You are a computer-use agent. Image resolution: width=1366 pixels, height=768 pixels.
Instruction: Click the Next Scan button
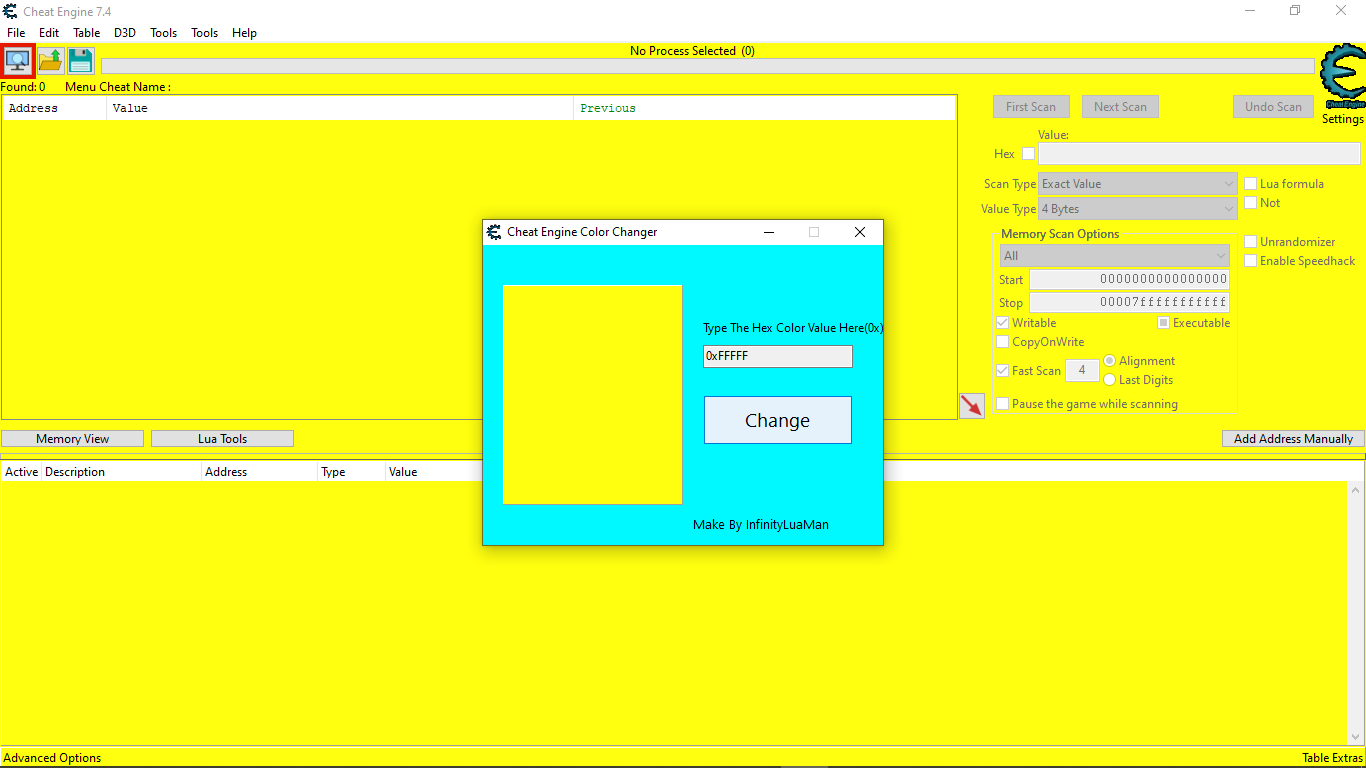pyautogui.click(x=1120, y=107)
